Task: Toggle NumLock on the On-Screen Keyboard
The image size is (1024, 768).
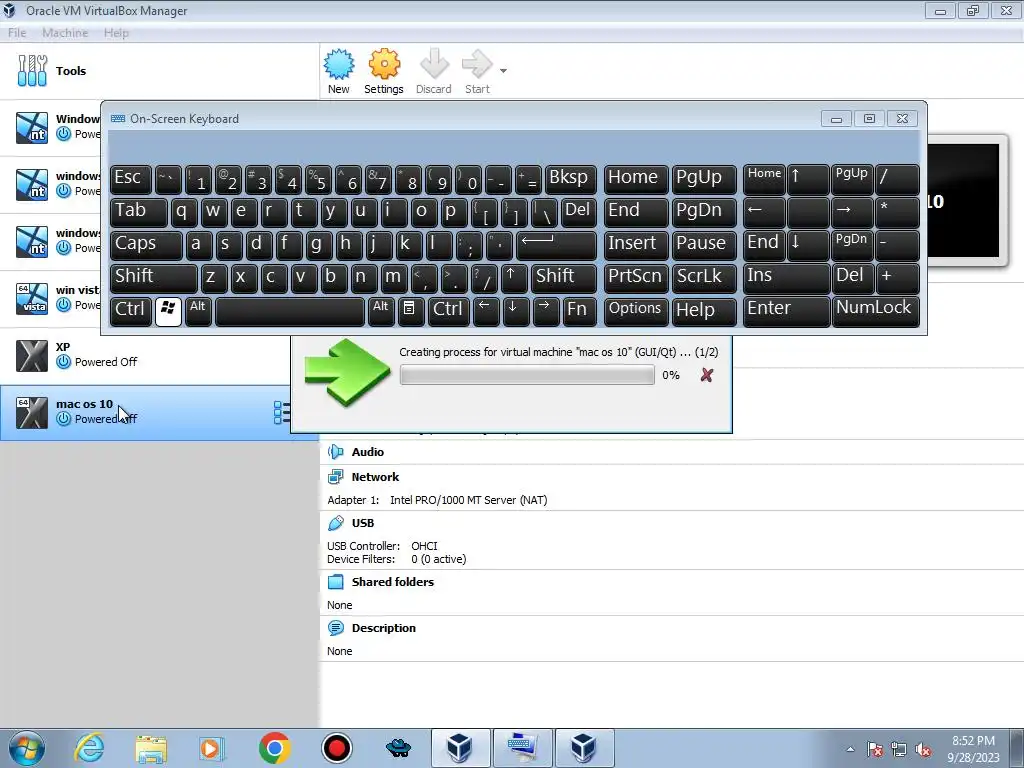Action: point(875,311)
